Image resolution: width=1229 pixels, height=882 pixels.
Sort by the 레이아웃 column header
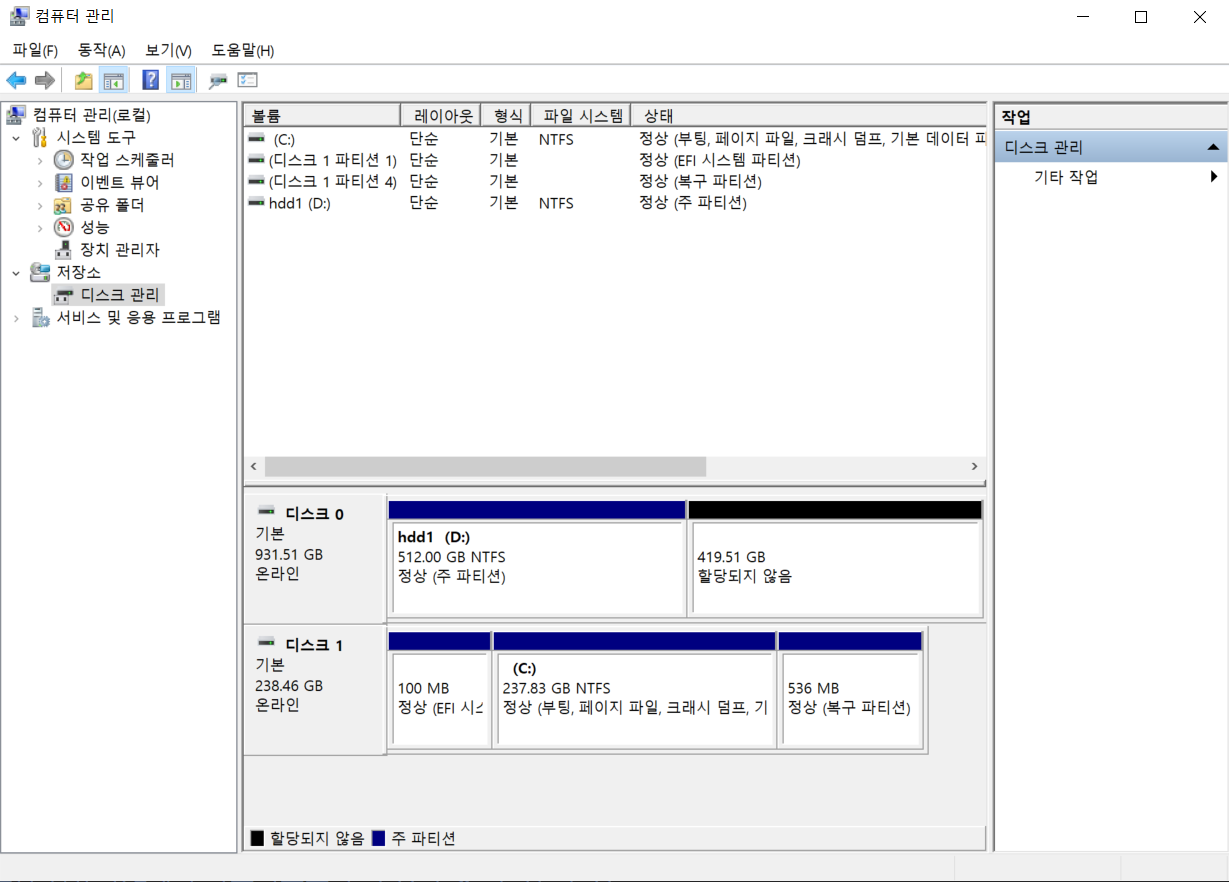440,115
